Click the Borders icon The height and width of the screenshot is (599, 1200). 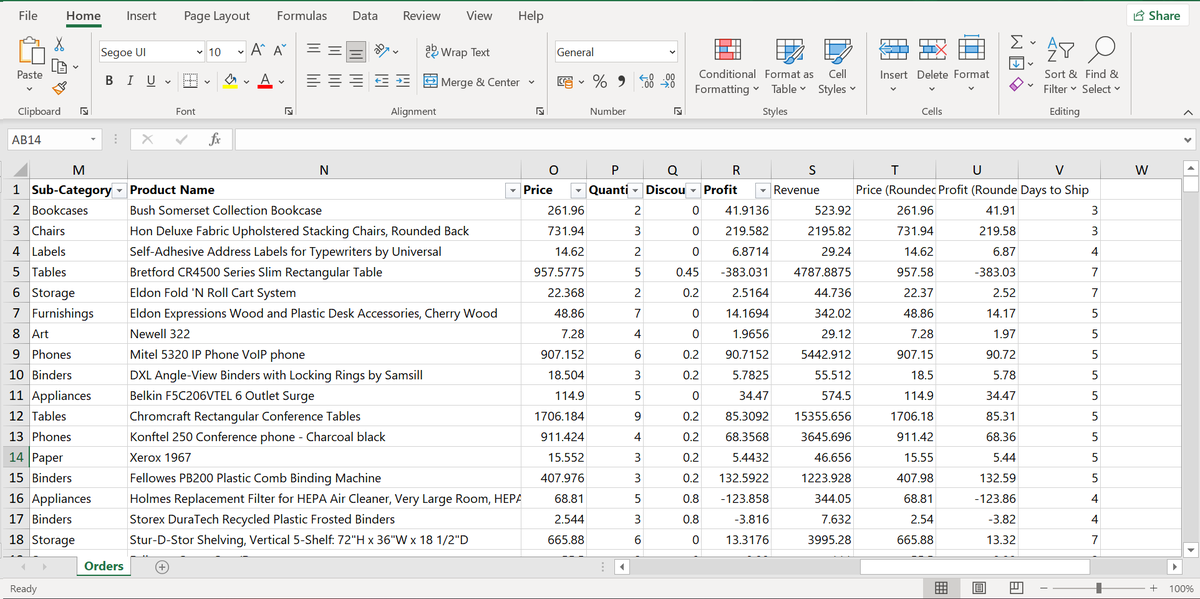point(189,82)
